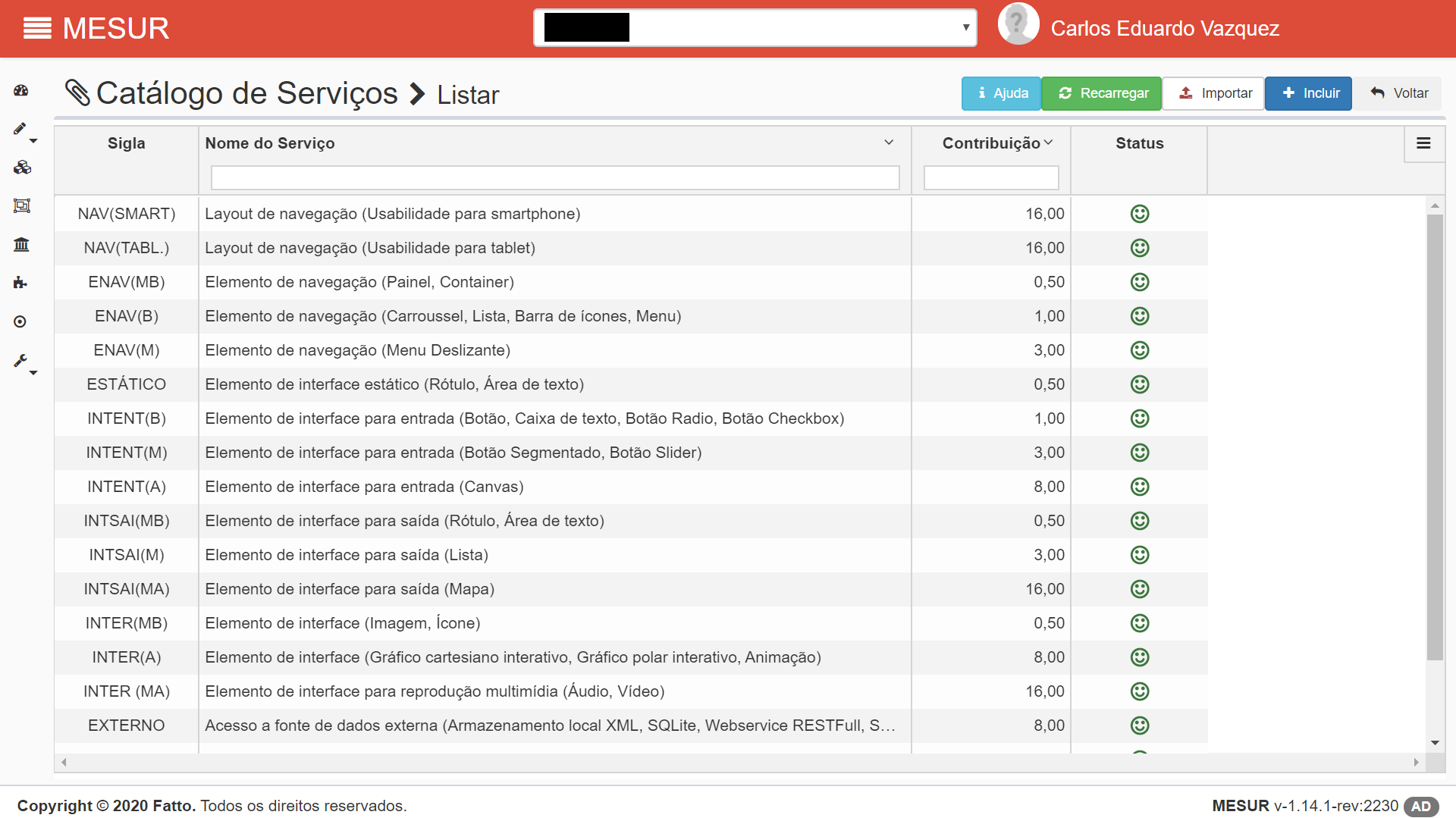1456x818 pixels.
Task: Click the Recarregar button
Action: tap(1102, 93)
